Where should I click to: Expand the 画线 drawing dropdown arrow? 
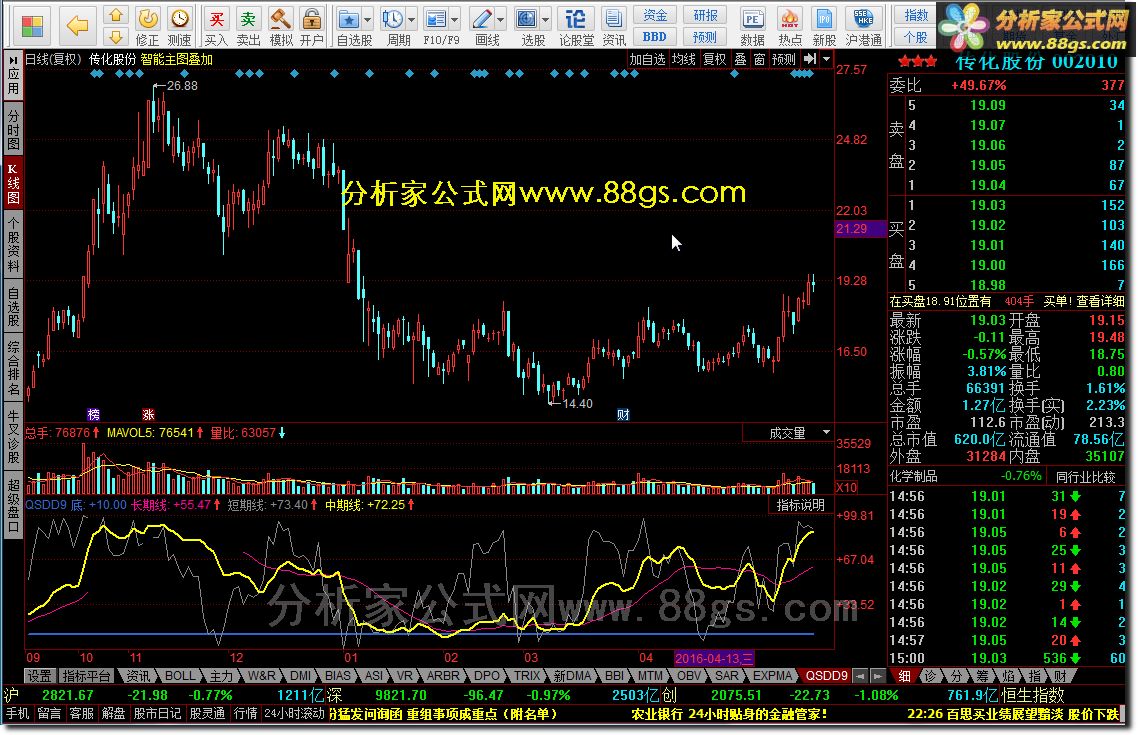pyautogui.click(x=500, y=20)
